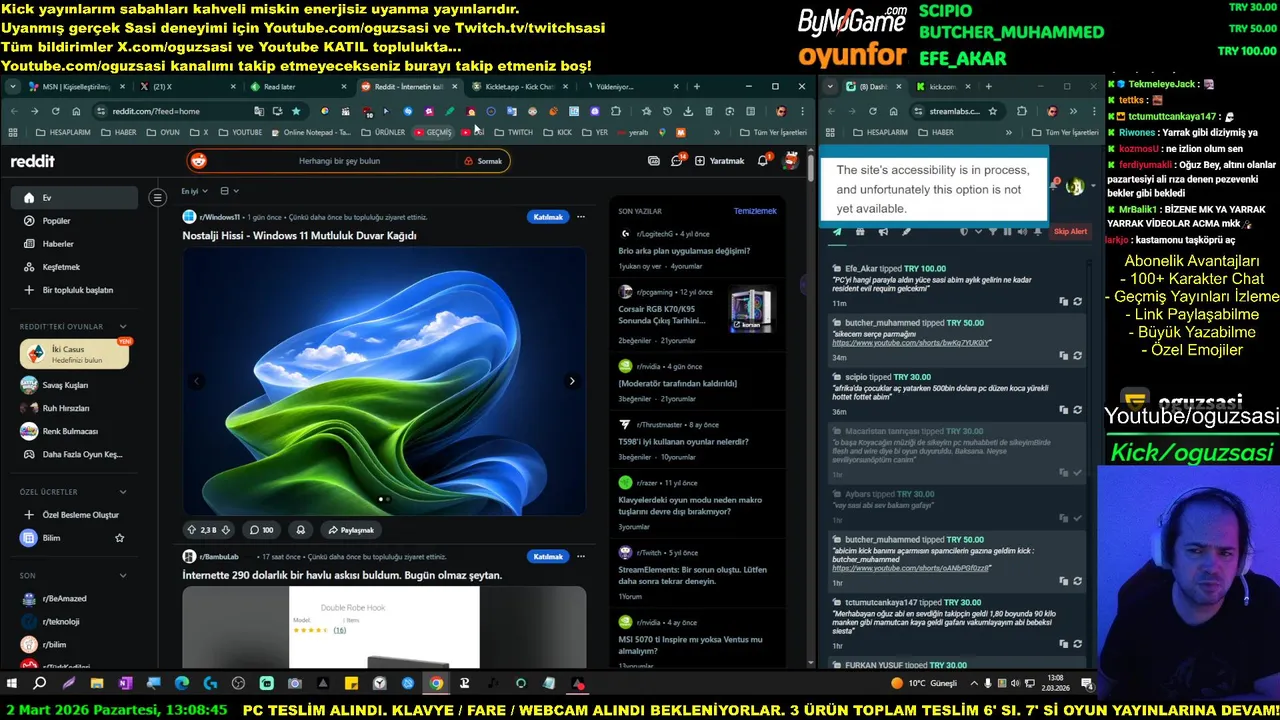This screenshot has height=720, width=1280.
Task: Join r/Windows11 with Katılmak button
Action: coord(548,217)
